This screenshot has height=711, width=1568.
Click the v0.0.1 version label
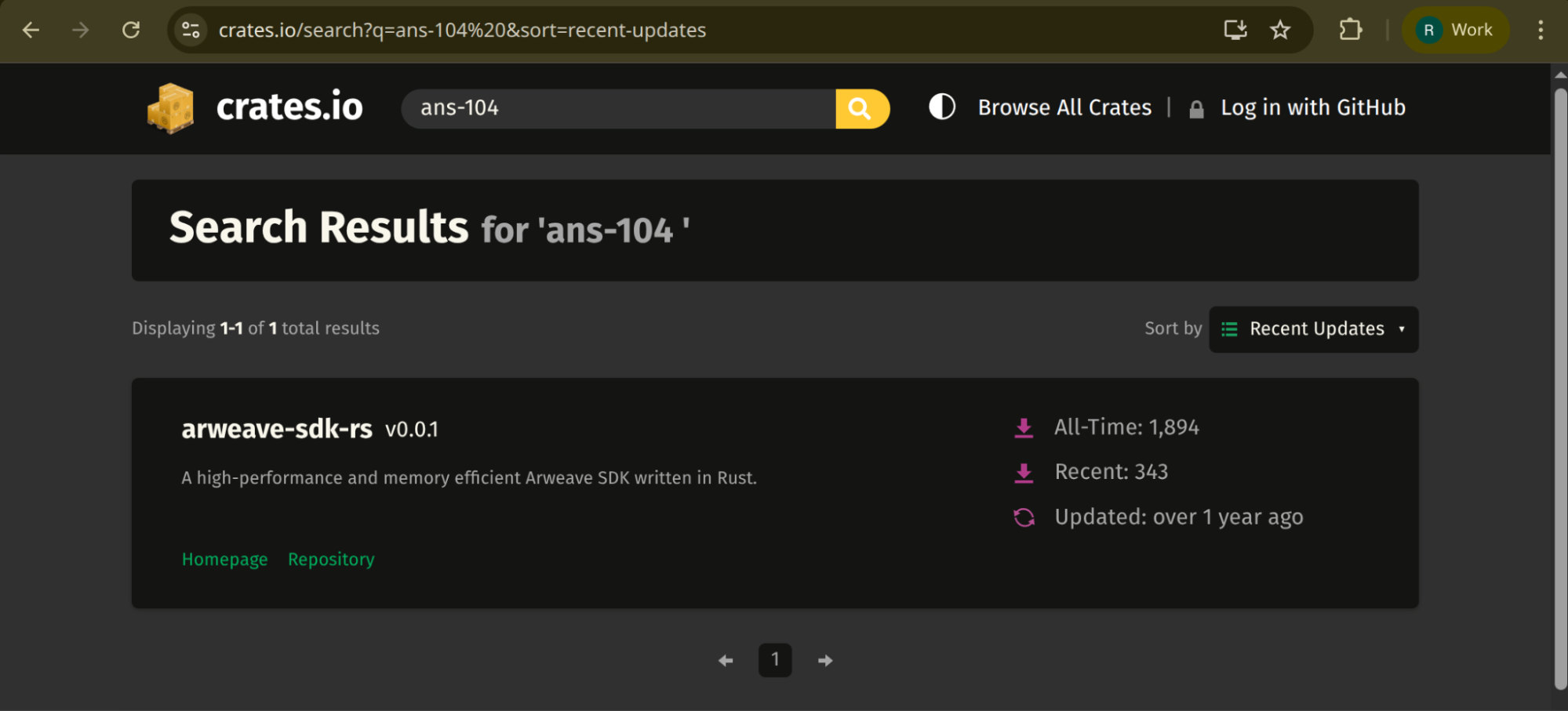tap(412, 430)
